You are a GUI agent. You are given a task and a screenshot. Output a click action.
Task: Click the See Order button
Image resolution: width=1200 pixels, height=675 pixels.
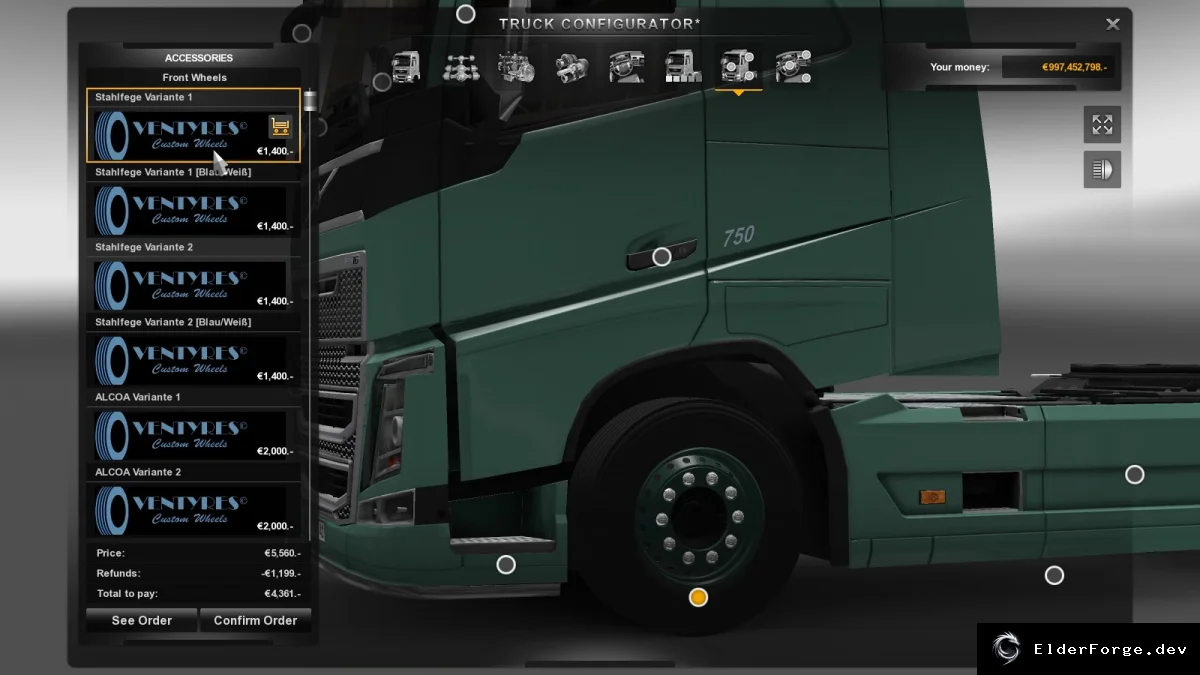coord(141,621)
